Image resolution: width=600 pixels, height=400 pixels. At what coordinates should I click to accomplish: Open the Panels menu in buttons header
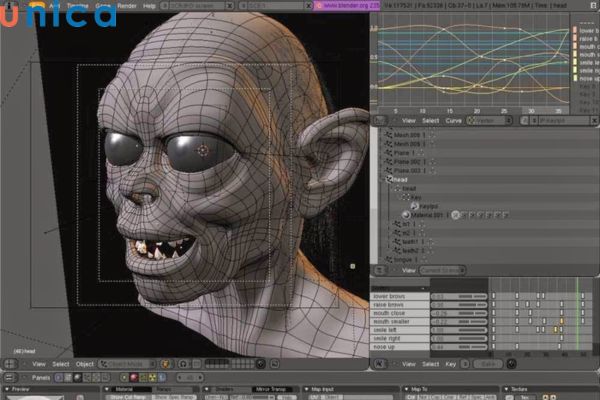[41, 378]
